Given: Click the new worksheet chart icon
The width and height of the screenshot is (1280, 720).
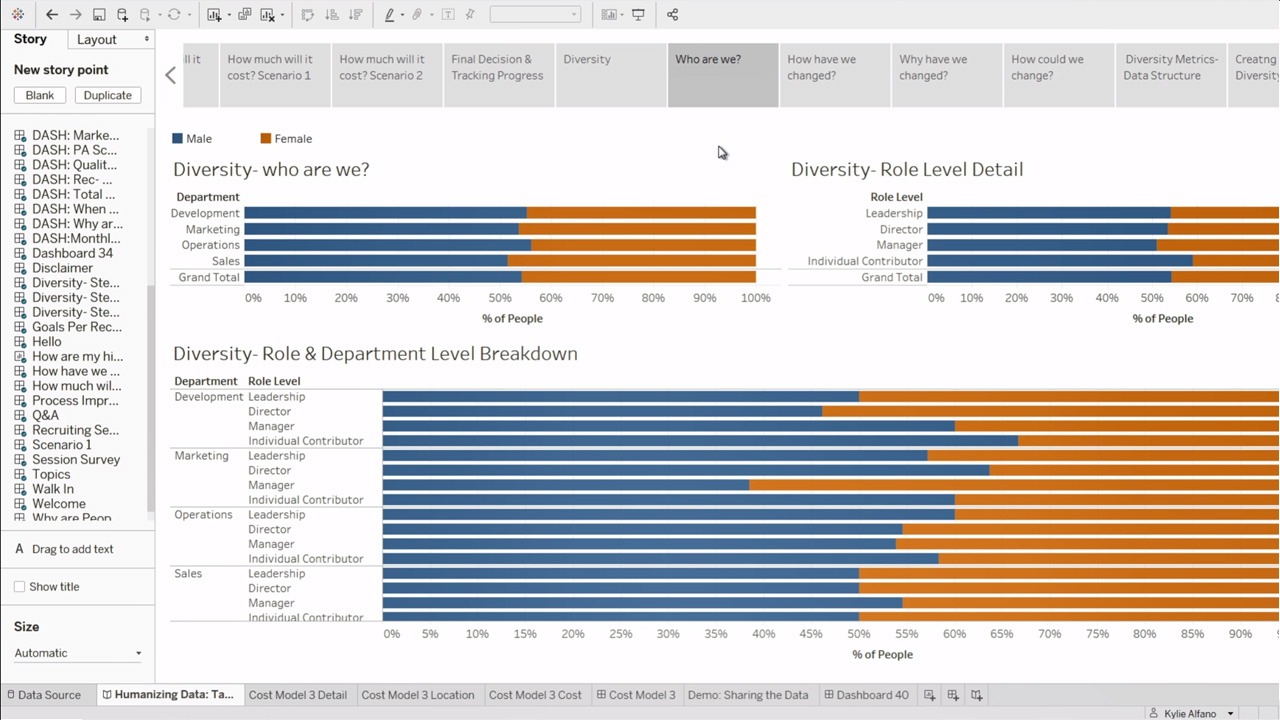Looking at the screenshot, I should click(x=214, y=15).
